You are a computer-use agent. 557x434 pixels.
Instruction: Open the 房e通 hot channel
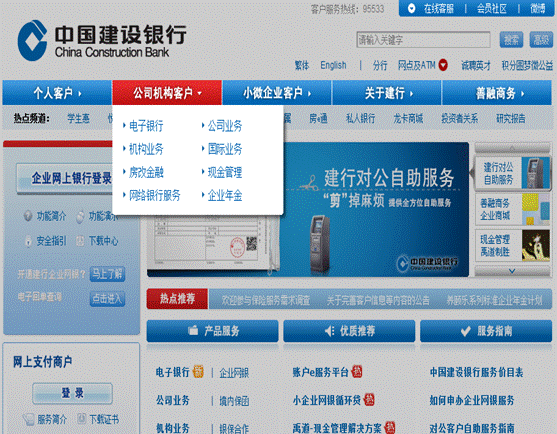tap(318, 118)
